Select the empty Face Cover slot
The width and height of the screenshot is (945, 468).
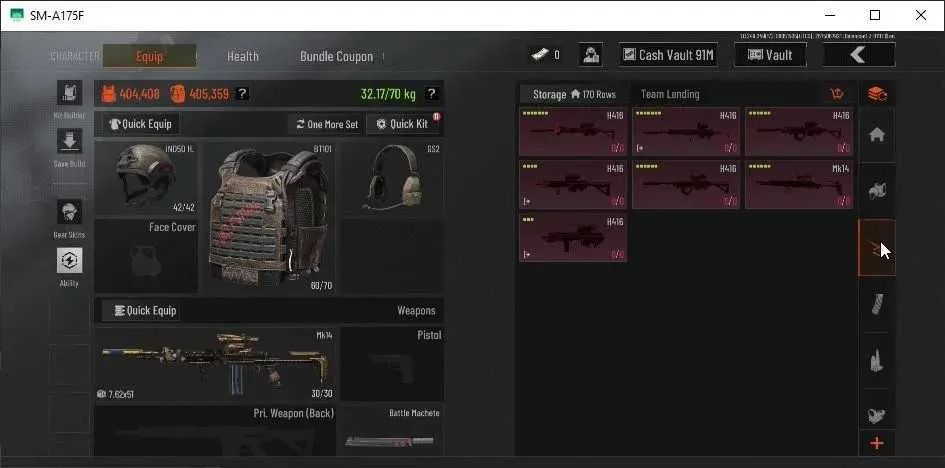[146, 256]
